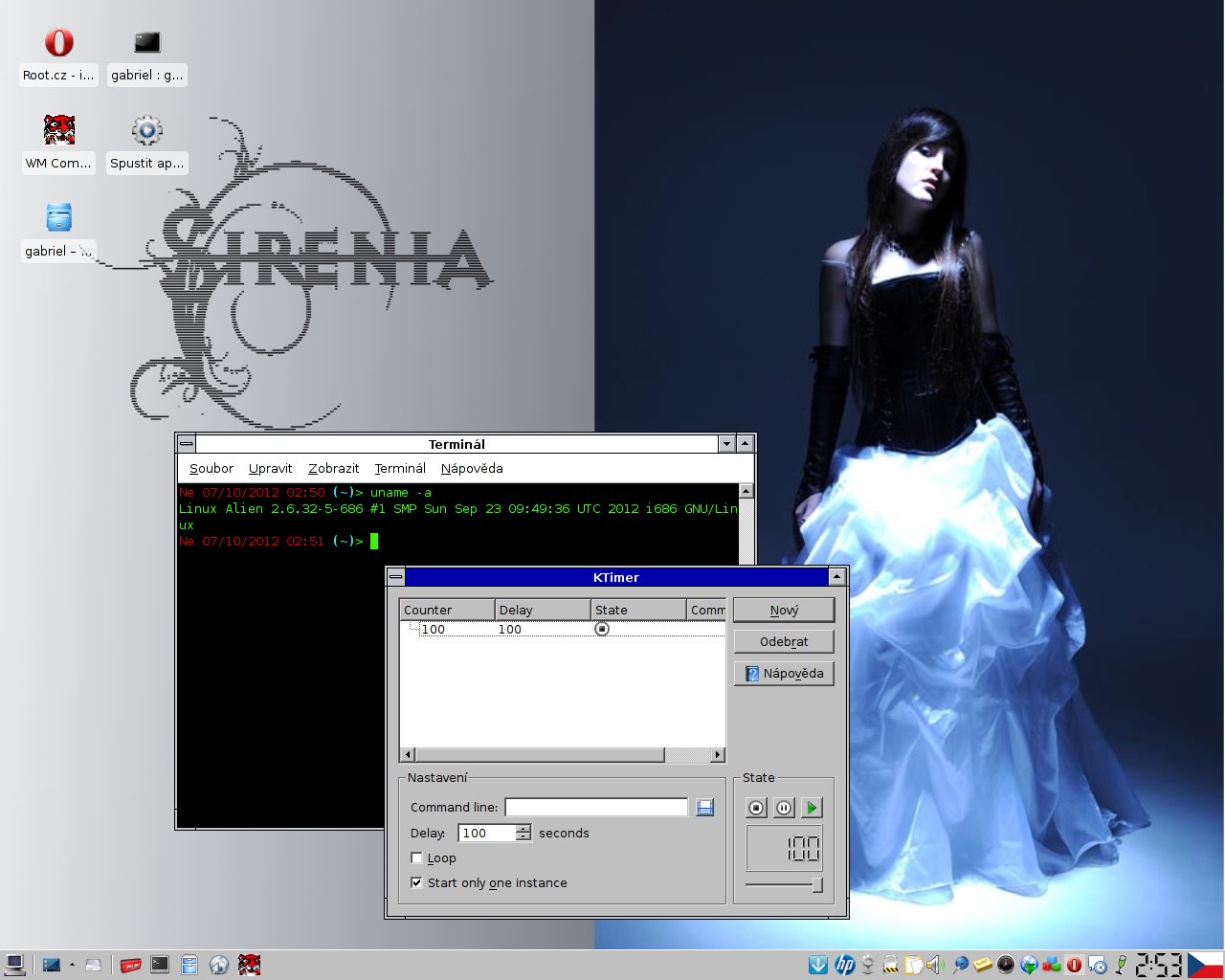Decrease the Delay value with down arrow
Screen dimensions: 1225x980
pos(523,837)
